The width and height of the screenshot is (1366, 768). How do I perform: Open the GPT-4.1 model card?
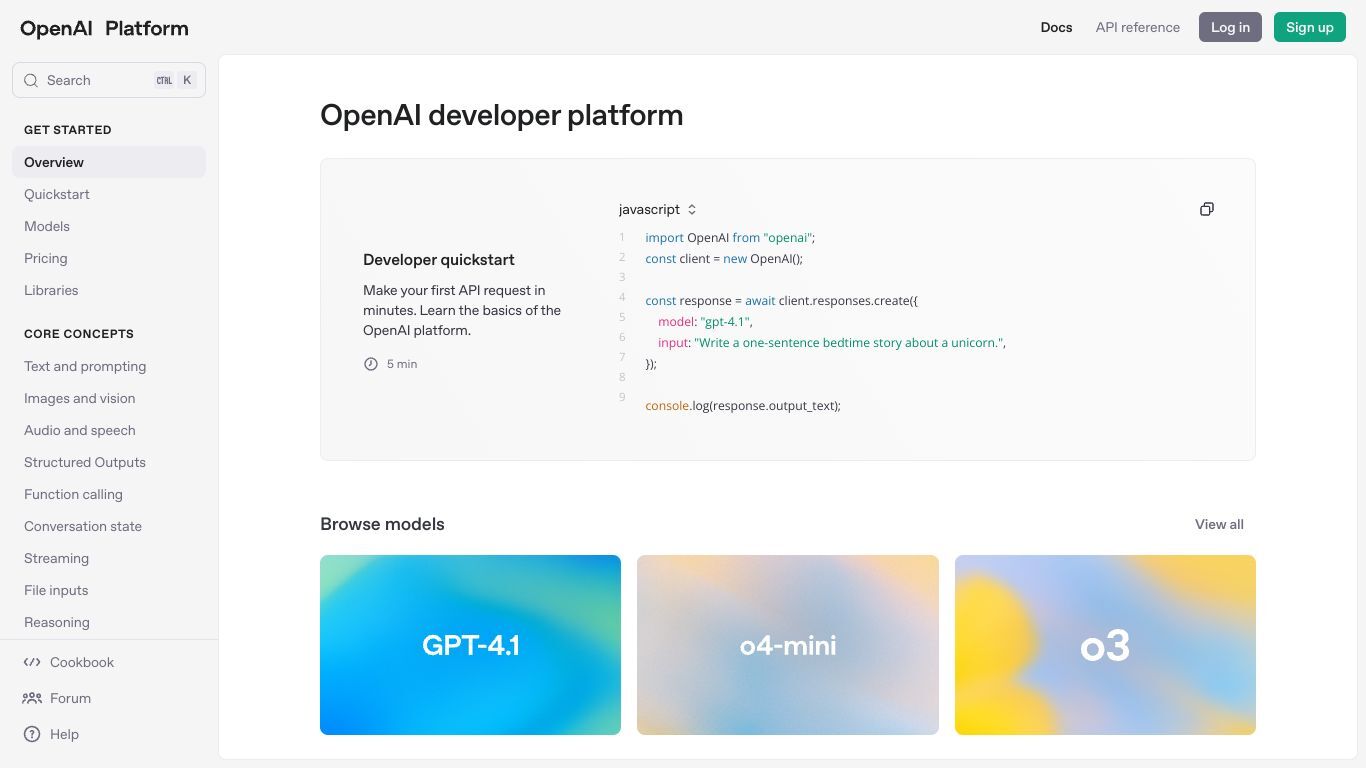pos(470,645)
